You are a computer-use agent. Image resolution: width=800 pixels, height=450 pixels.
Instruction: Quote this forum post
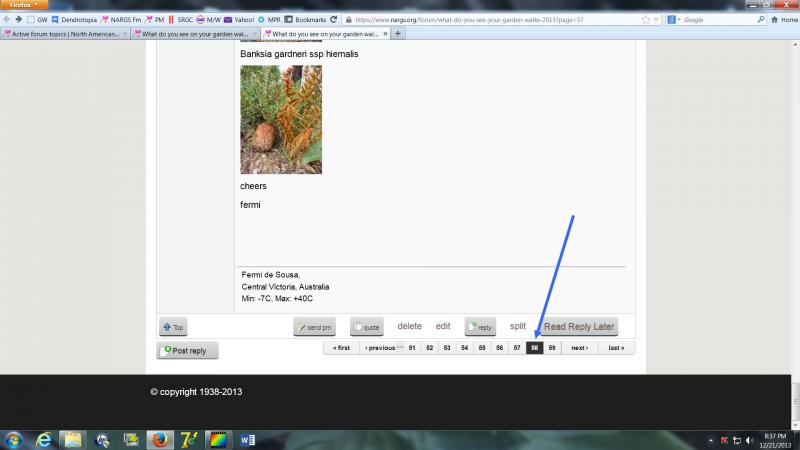tap(366, 327)
